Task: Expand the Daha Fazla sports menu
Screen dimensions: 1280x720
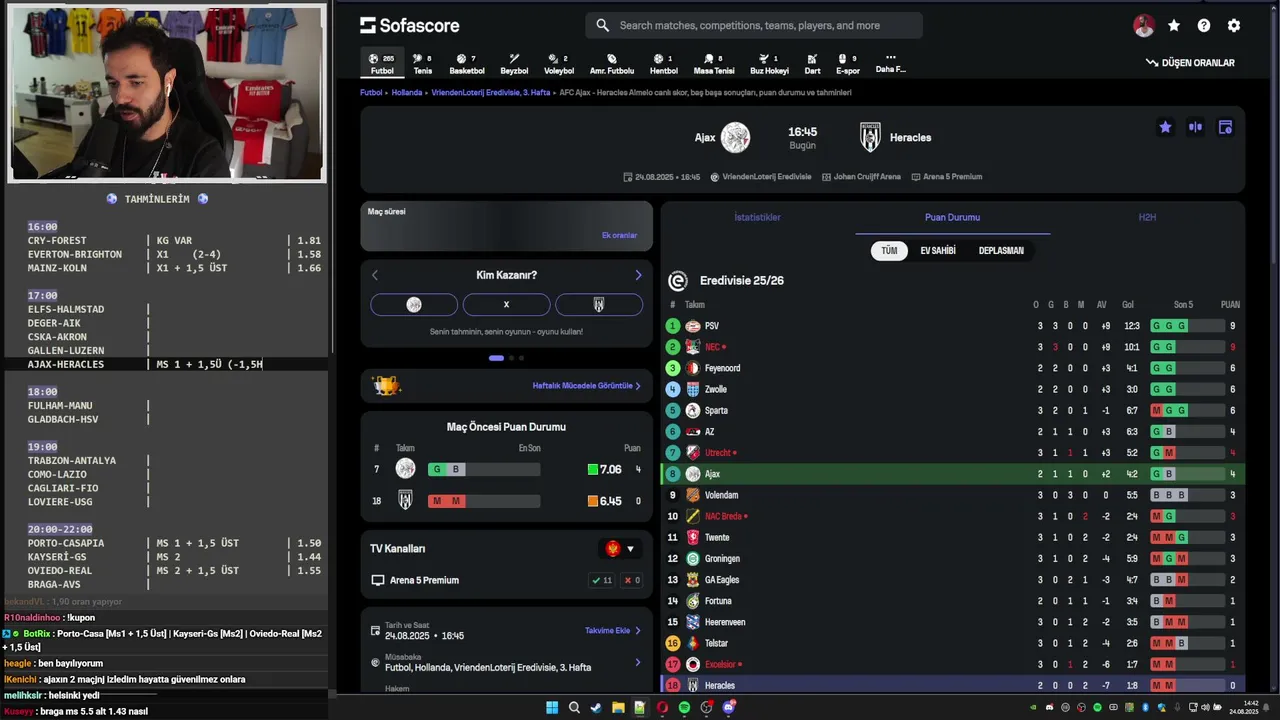Action: [890, 64]
